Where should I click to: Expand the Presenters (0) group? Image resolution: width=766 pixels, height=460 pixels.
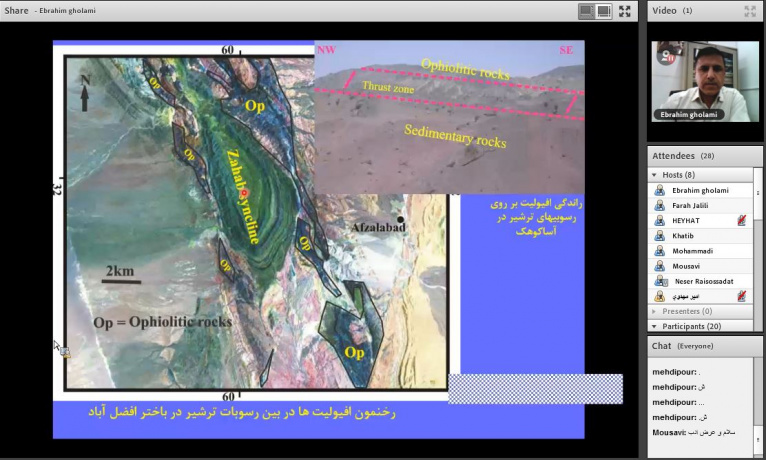tap(655, 311)
